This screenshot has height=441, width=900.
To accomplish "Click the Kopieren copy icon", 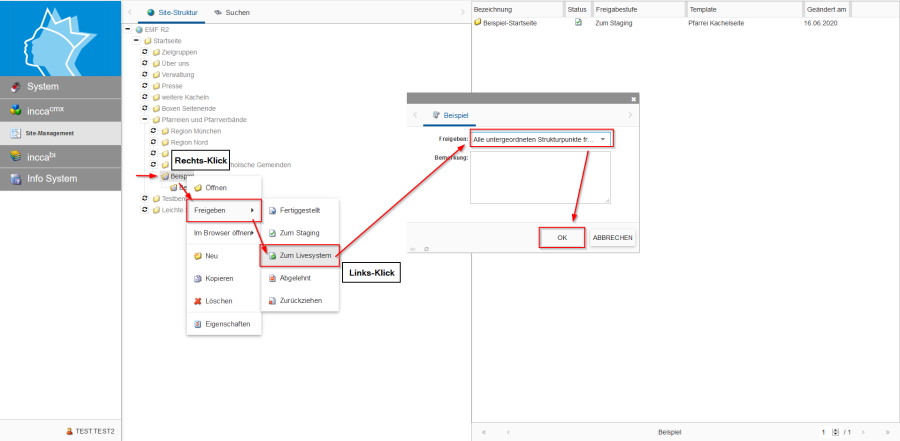I will click(x=198, y=278).
